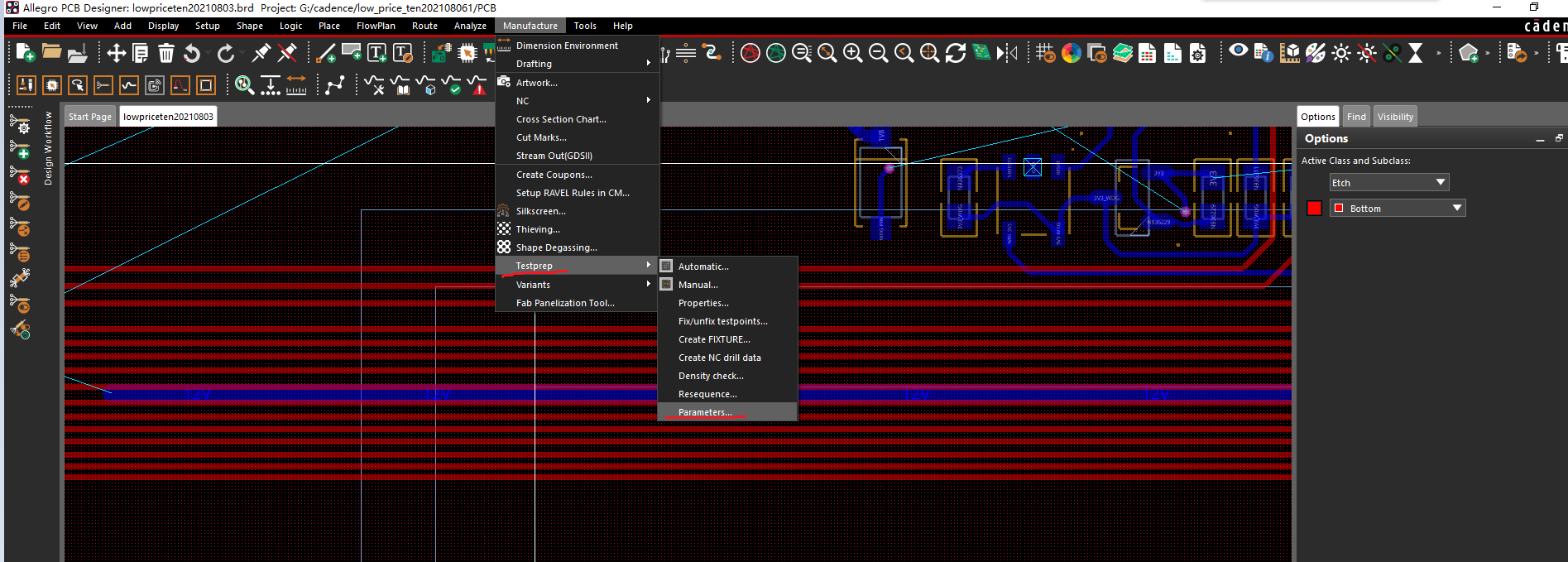Select Silkscreen... menu entry
Screen dimensions: 1568x562
tap(577, 211)
